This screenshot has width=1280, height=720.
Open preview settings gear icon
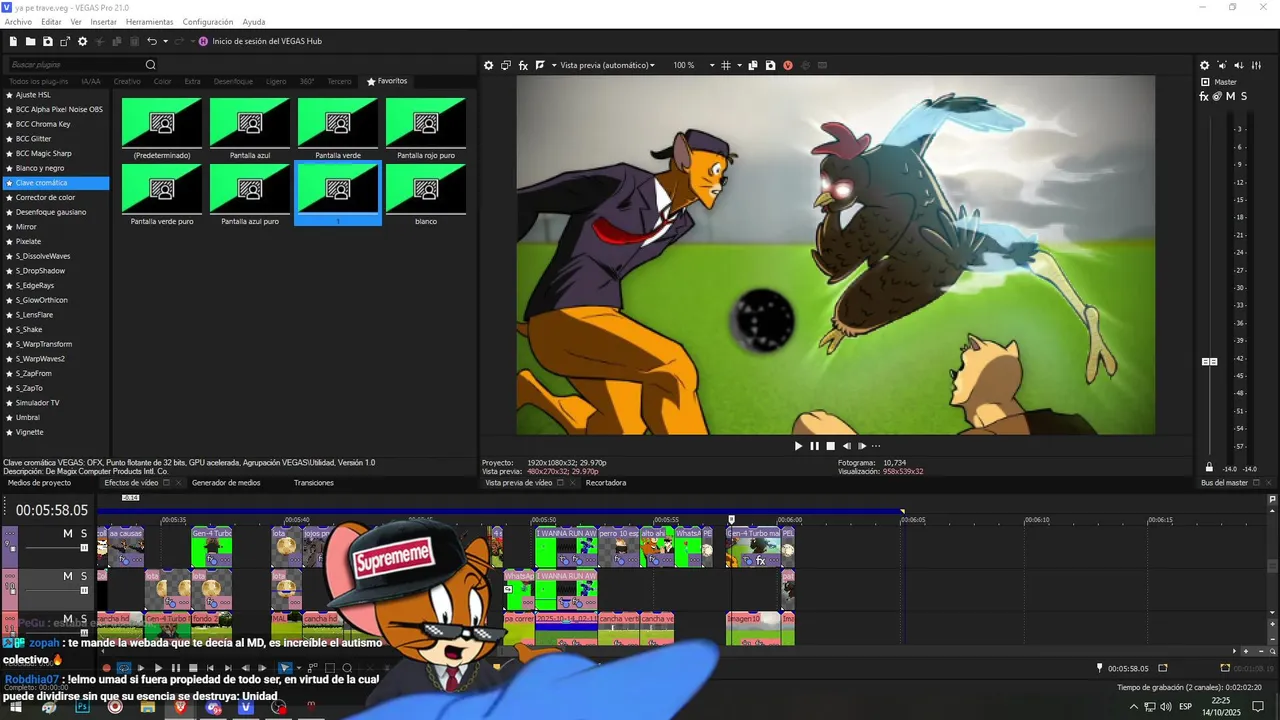[x=488, y=65]
